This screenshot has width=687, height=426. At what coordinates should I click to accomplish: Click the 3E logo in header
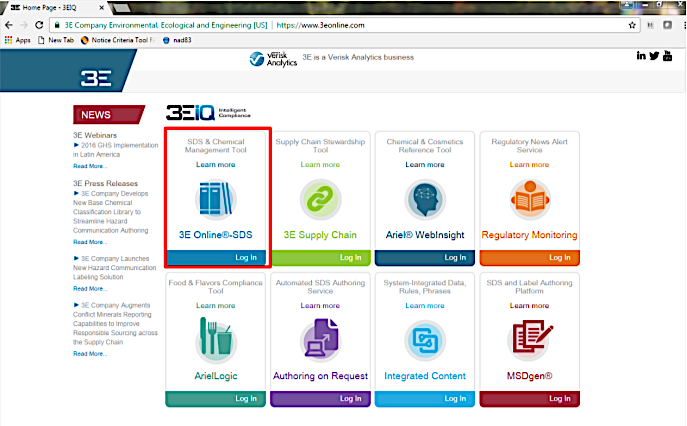[x=96, y=78]
